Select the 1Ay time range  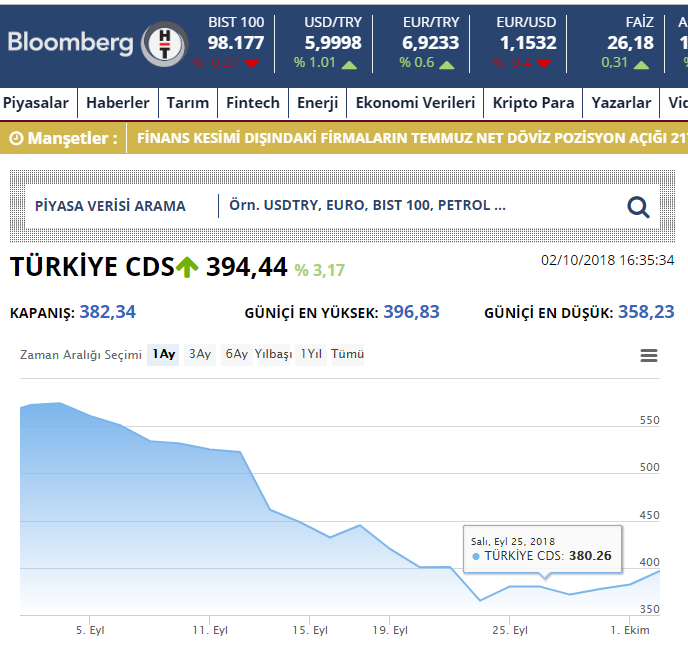coord(163,355)
